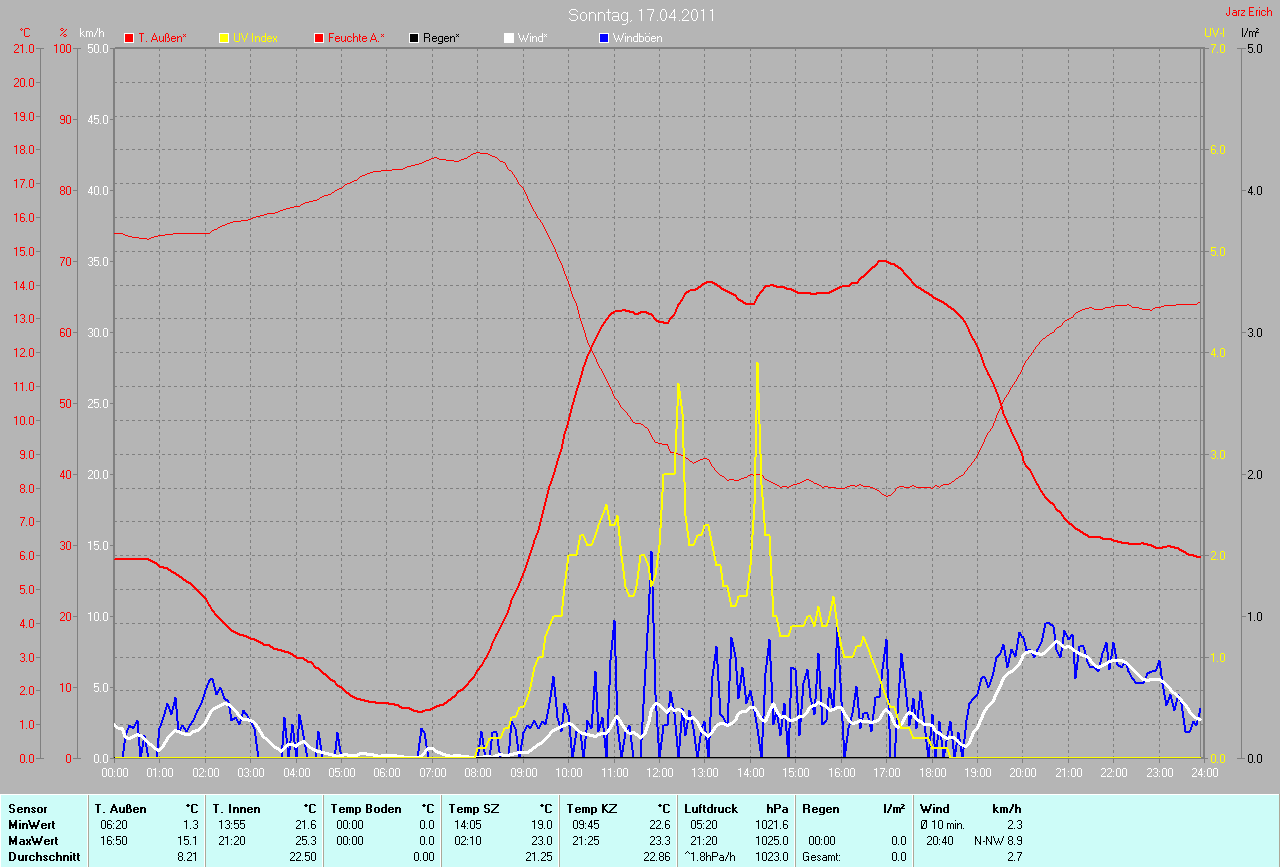
Task: Click the 'Gesamt:' rain total label
Action: pyautogui.click(x=822, y=857)
